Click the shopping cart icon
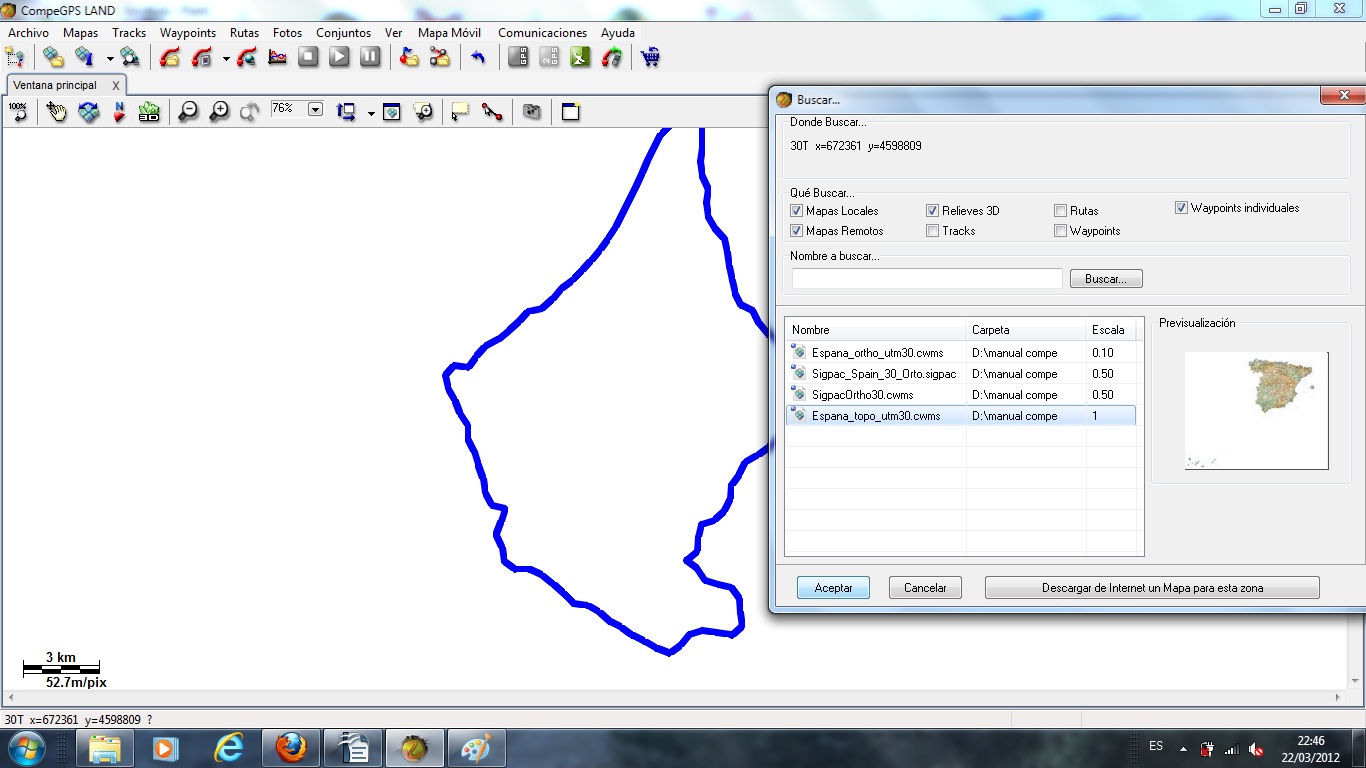This screenshot has width=1366, height=768. coord(651,57)
